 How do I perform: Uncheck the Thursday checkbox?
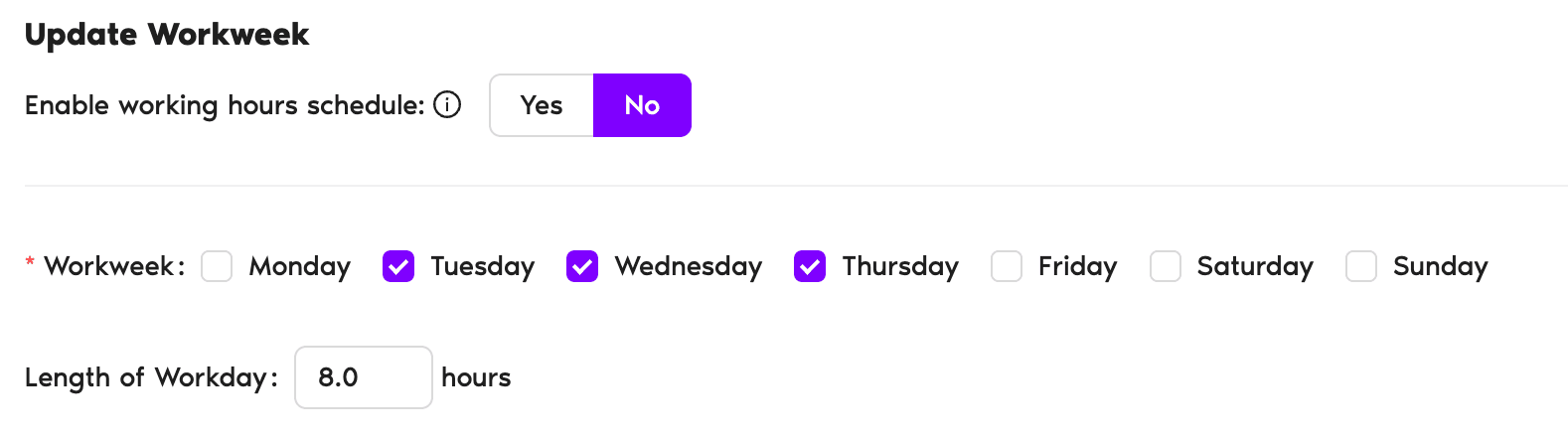(x=810, y=266)
